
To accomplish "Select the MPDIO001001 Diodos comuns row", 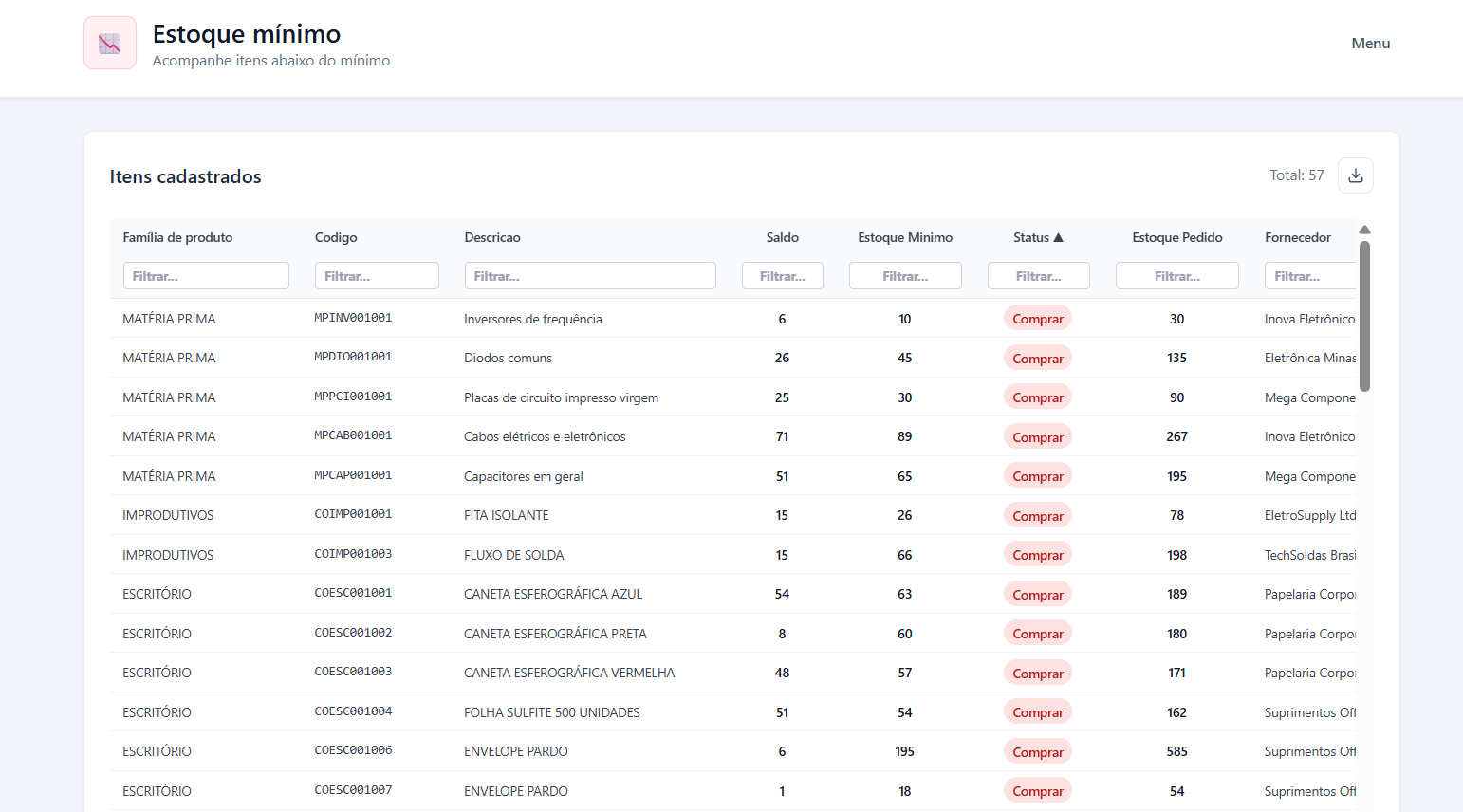I will point(733,358).
